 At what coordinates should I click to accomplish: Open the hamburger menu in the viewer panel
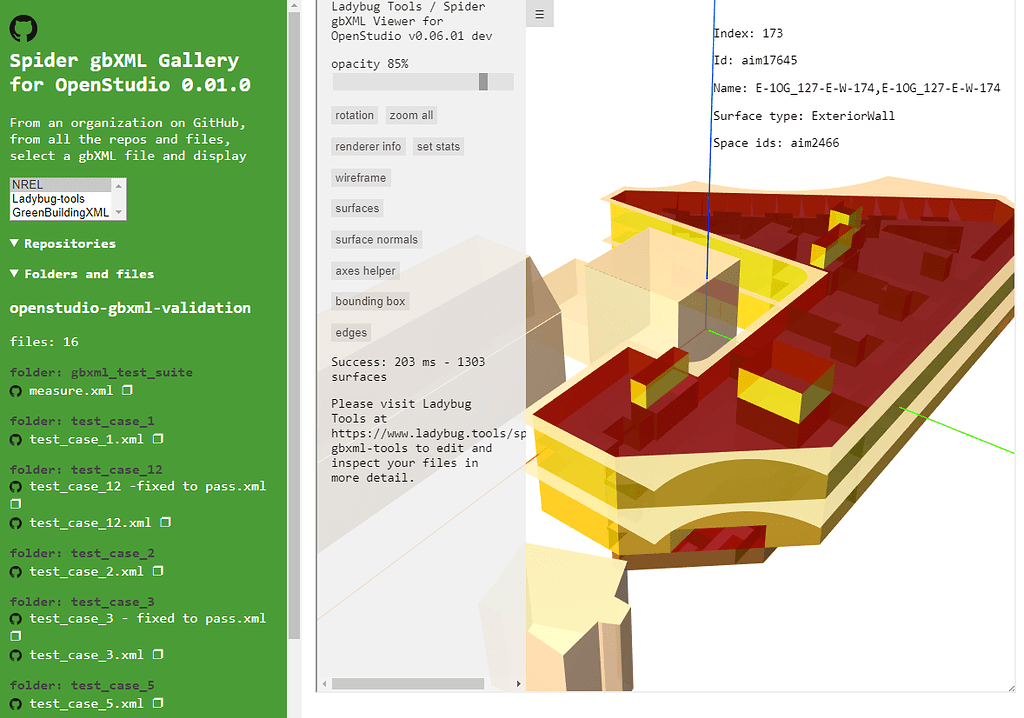click(x=540, y=14)
